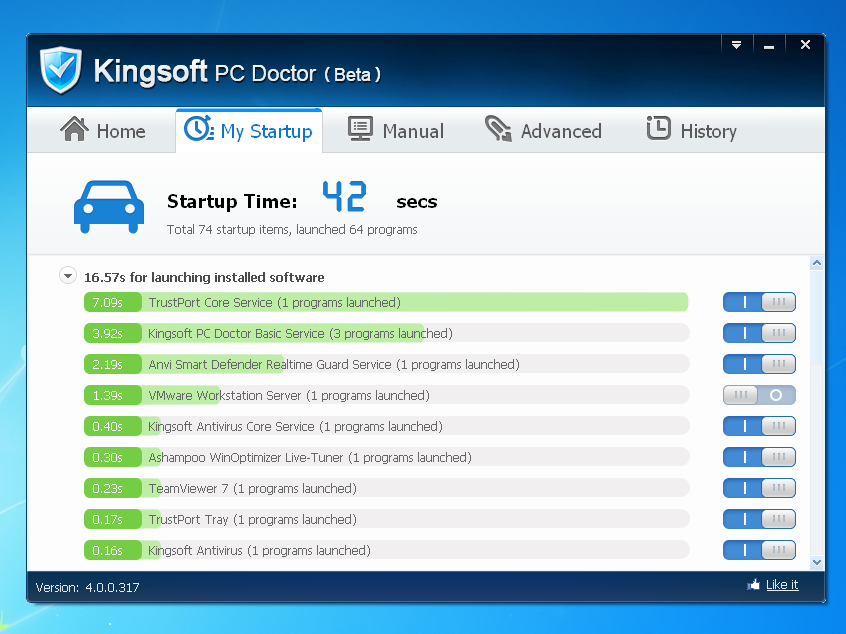Select Kingsoft Antivirus Core Service entry
846x634 pixels.
click(x=386, y=426)
